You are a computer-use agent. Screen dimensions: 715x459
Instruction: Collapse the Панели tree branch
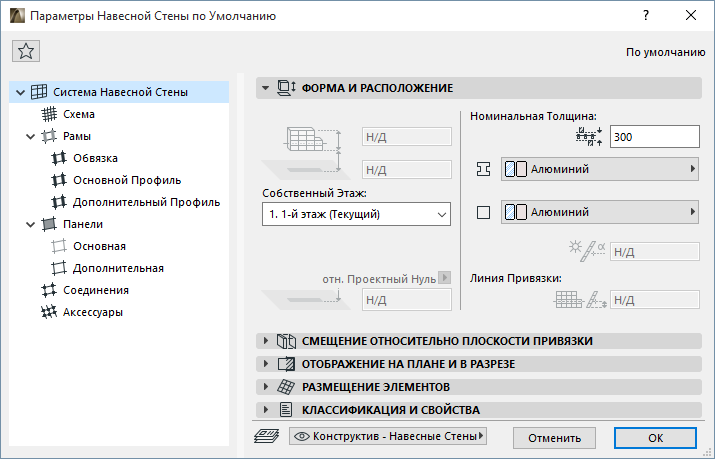(30, 224)
